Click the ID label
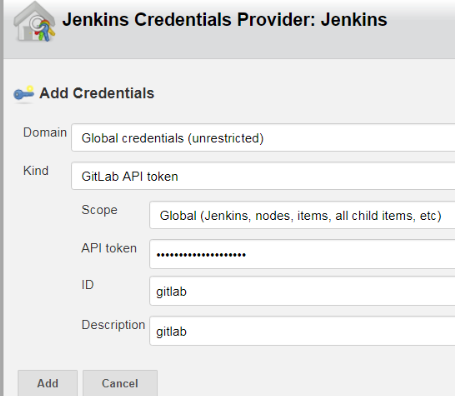Viewport: 455px width, 396px height. (x=88, y=285)
